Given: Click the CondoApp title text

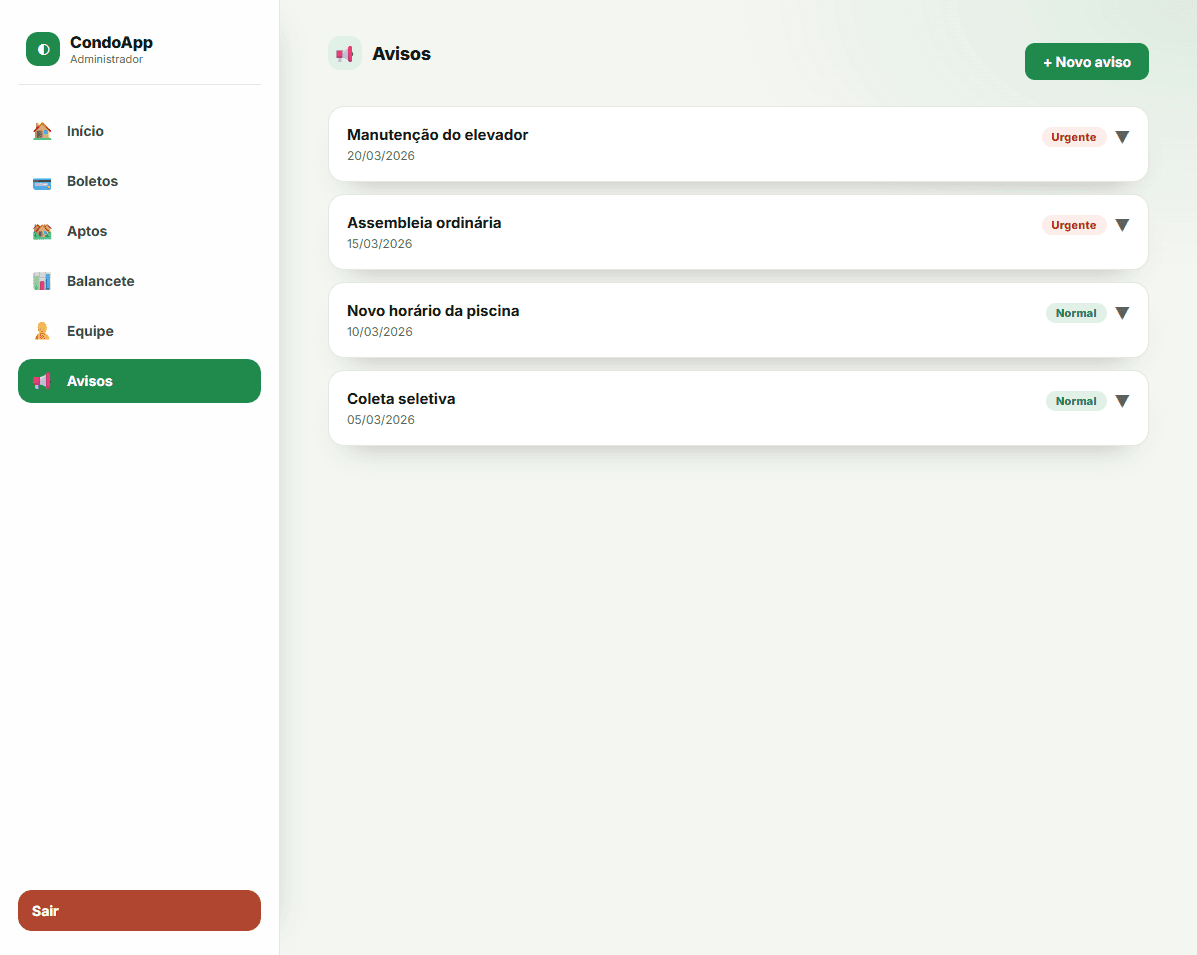Looking at the screenshot, I should point(111,43).
